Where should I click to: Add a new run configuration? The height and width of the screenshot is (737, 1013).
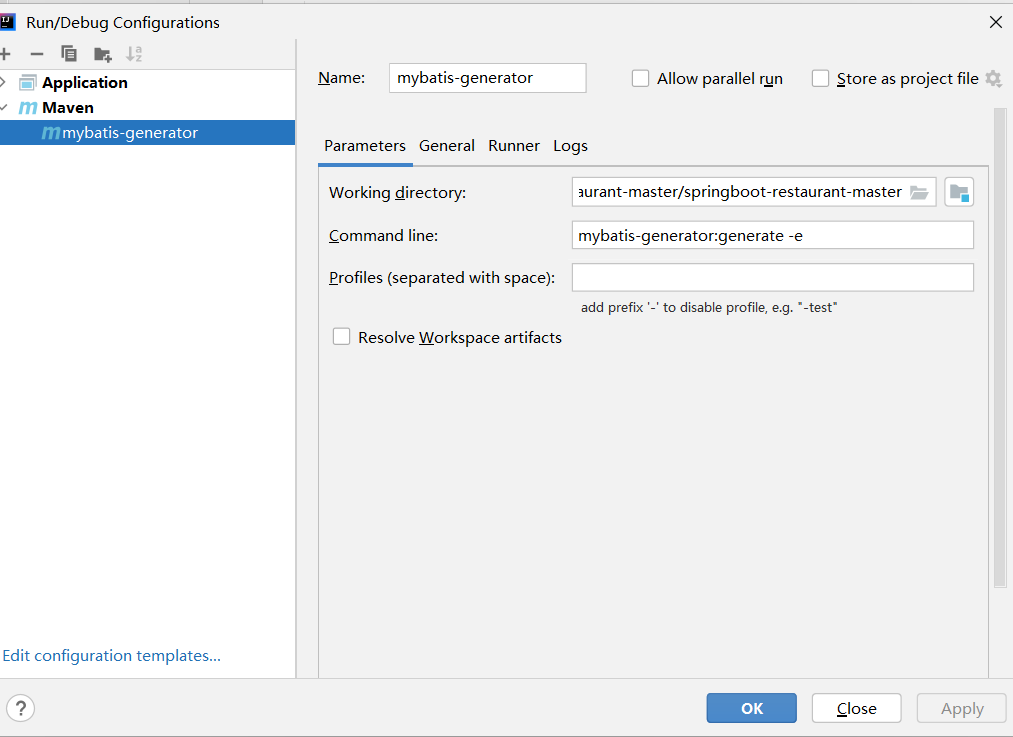[5, 54]
